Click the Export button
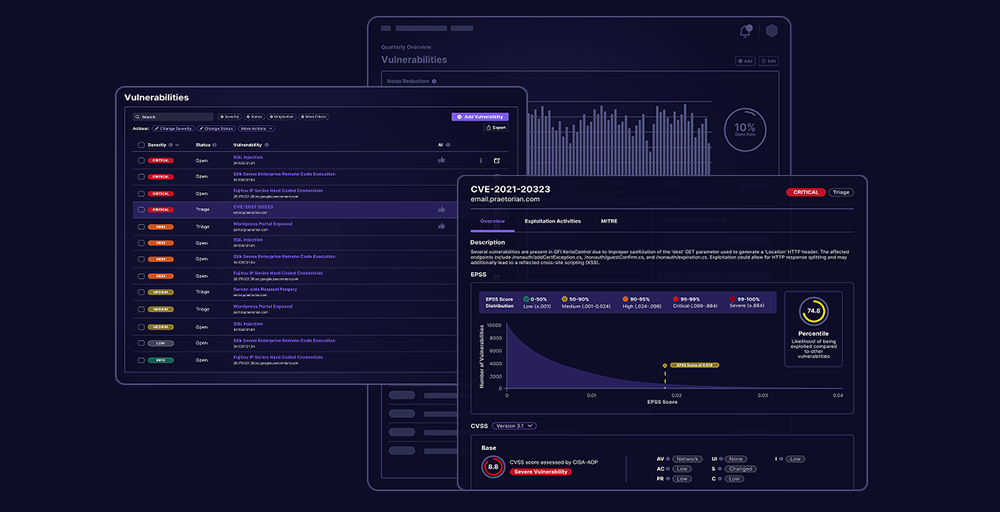Viewport: 1000px width, 512px height. (x=496, y=128)
